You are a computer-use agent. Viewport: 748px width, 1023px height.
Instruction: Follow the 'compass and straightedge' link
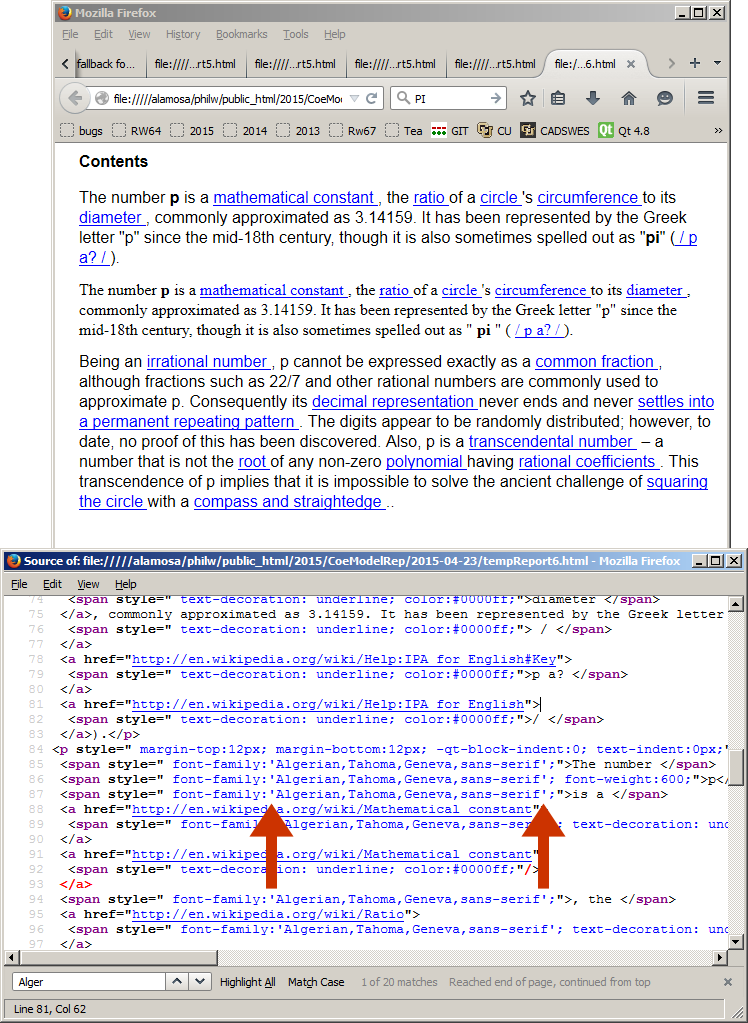click(x=290, y=502)
